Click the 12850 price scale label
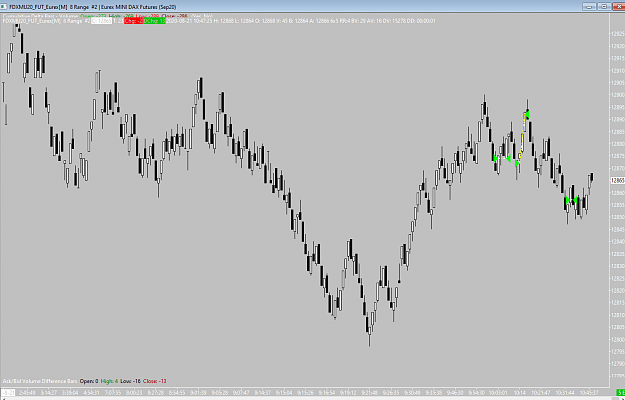This screenshot has height=400, width=625. point(617,217)
